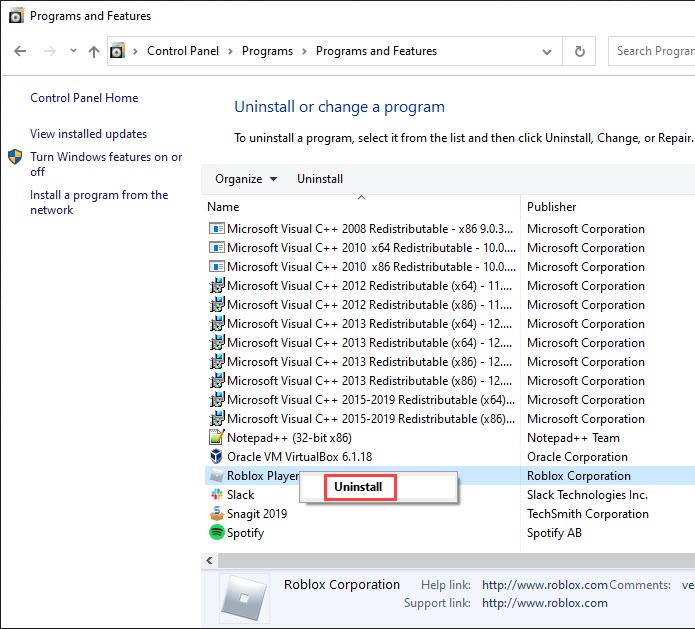Select Microsoft Visual C++ 2008 Redistributable row

(370, 229)
